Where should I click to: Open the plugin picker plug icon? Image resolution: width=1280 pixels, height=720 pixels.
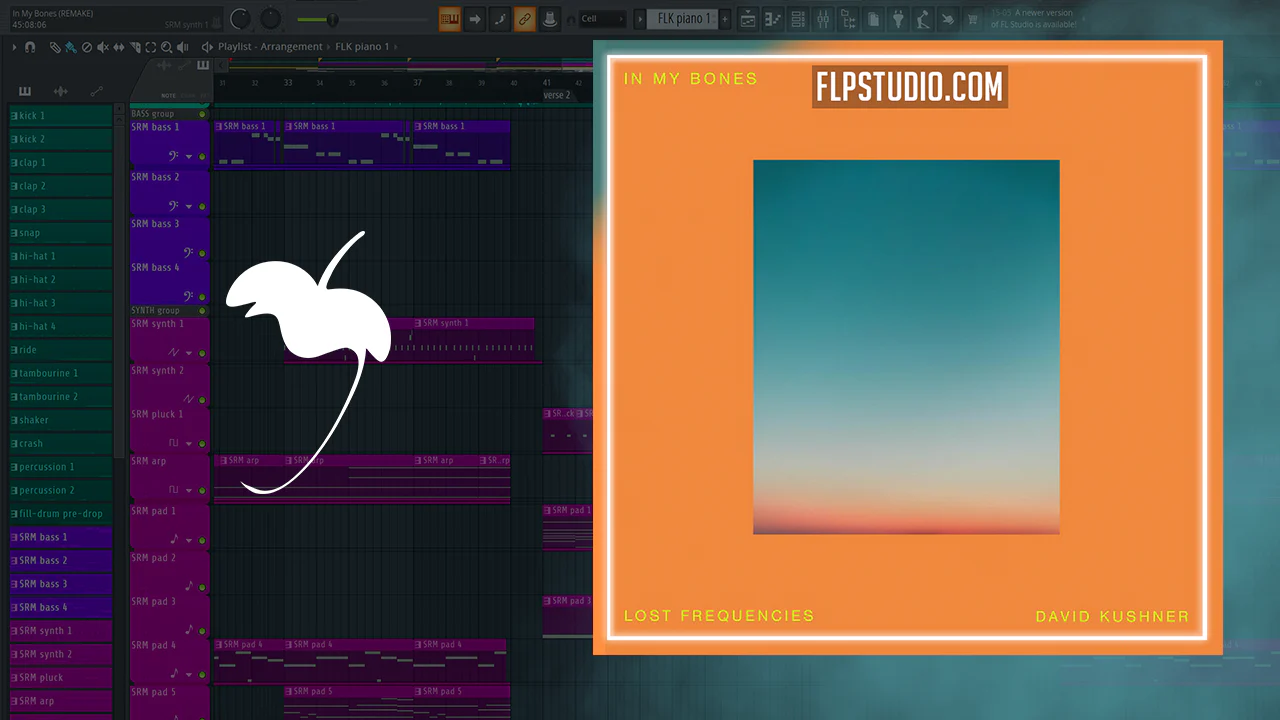tap(898, 19)
